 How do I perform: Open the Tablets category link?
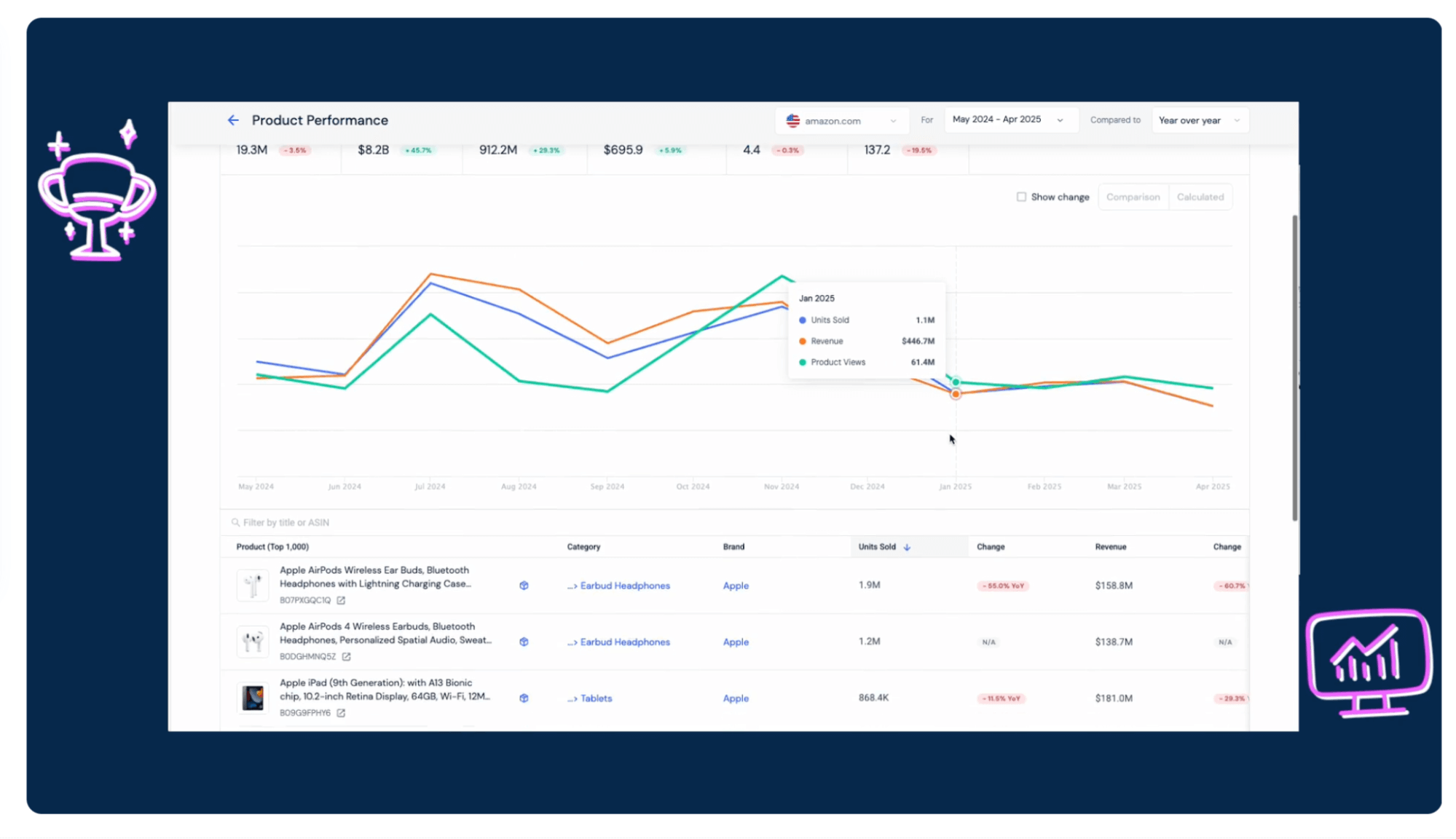coord(596,698)
